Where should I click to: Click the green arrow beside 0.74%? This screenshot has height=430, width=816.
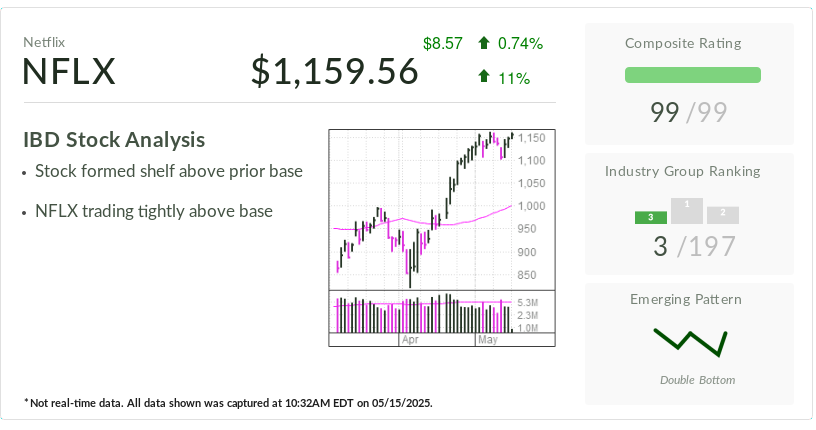[484, 43]
